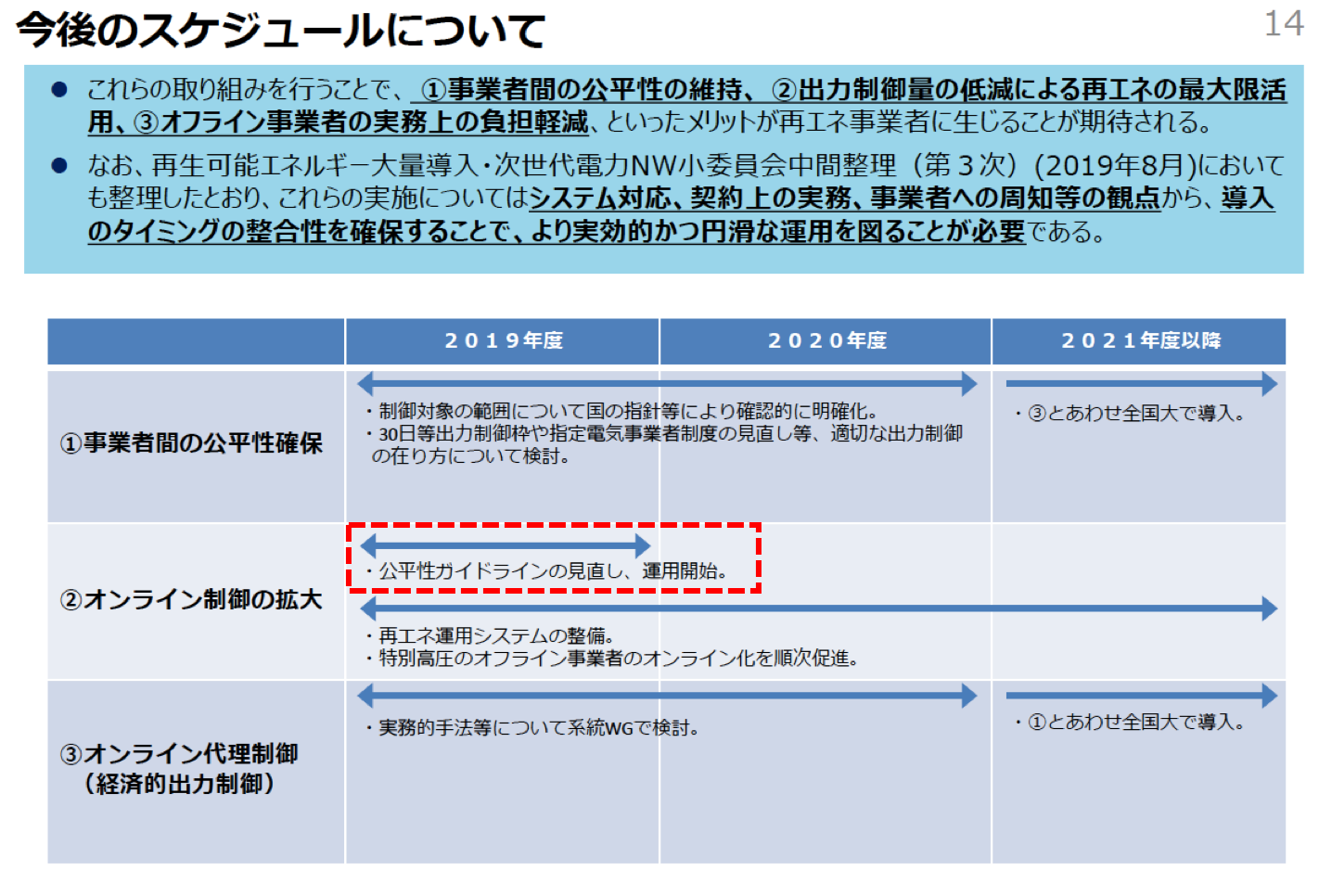Click the row label ①事業者間の公平性確保
Viewport: 1319px width, 896px height.
coord(191,443)
